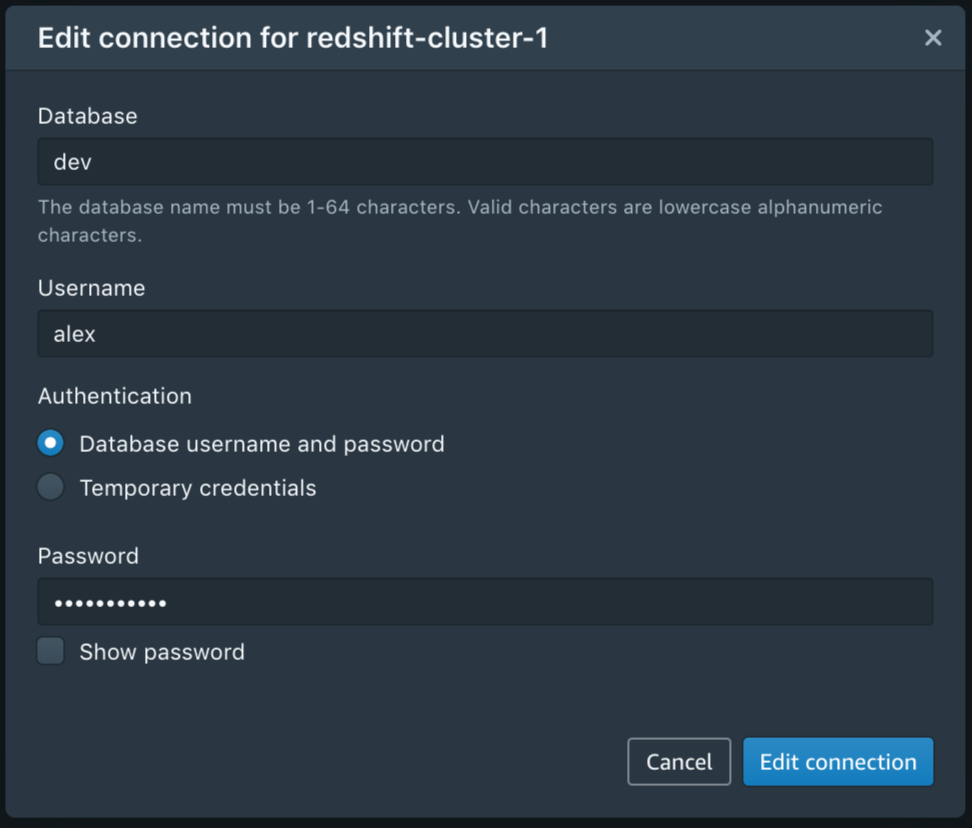Viewport: 972px width, 828px height.
Task: Focus the Username field containing alex
Action: 485,334
